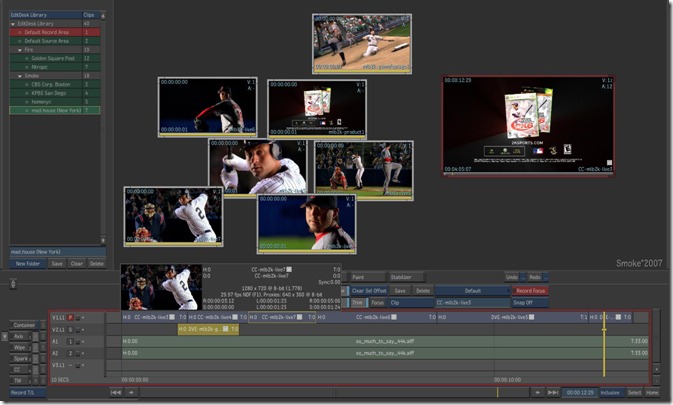Click the New Folder button
673x405 pixels.
click(x=28, y=263)
